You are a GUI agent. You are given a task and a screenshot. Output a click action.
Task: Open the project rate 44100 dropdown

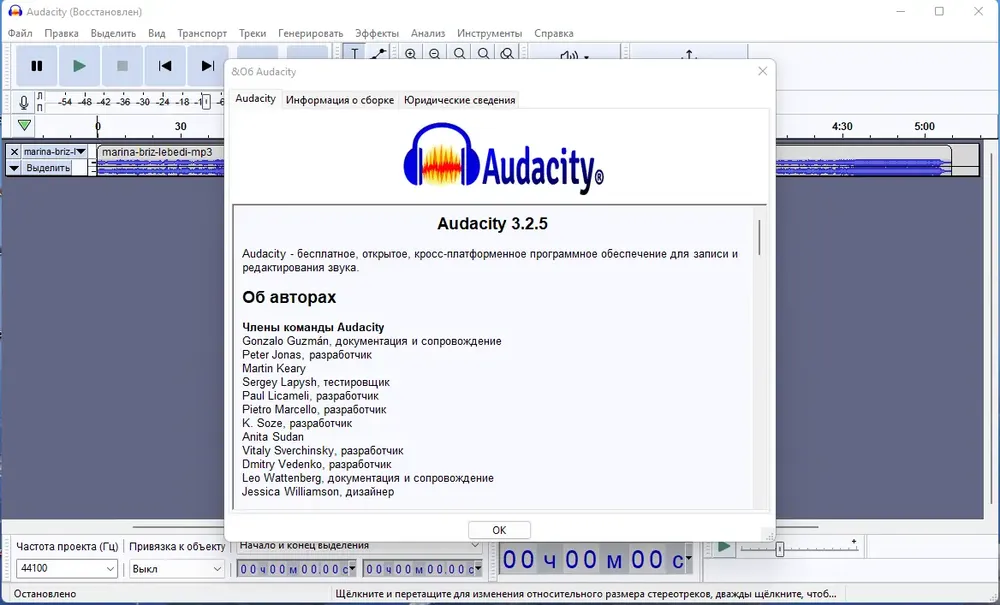(x=67, y=569)
